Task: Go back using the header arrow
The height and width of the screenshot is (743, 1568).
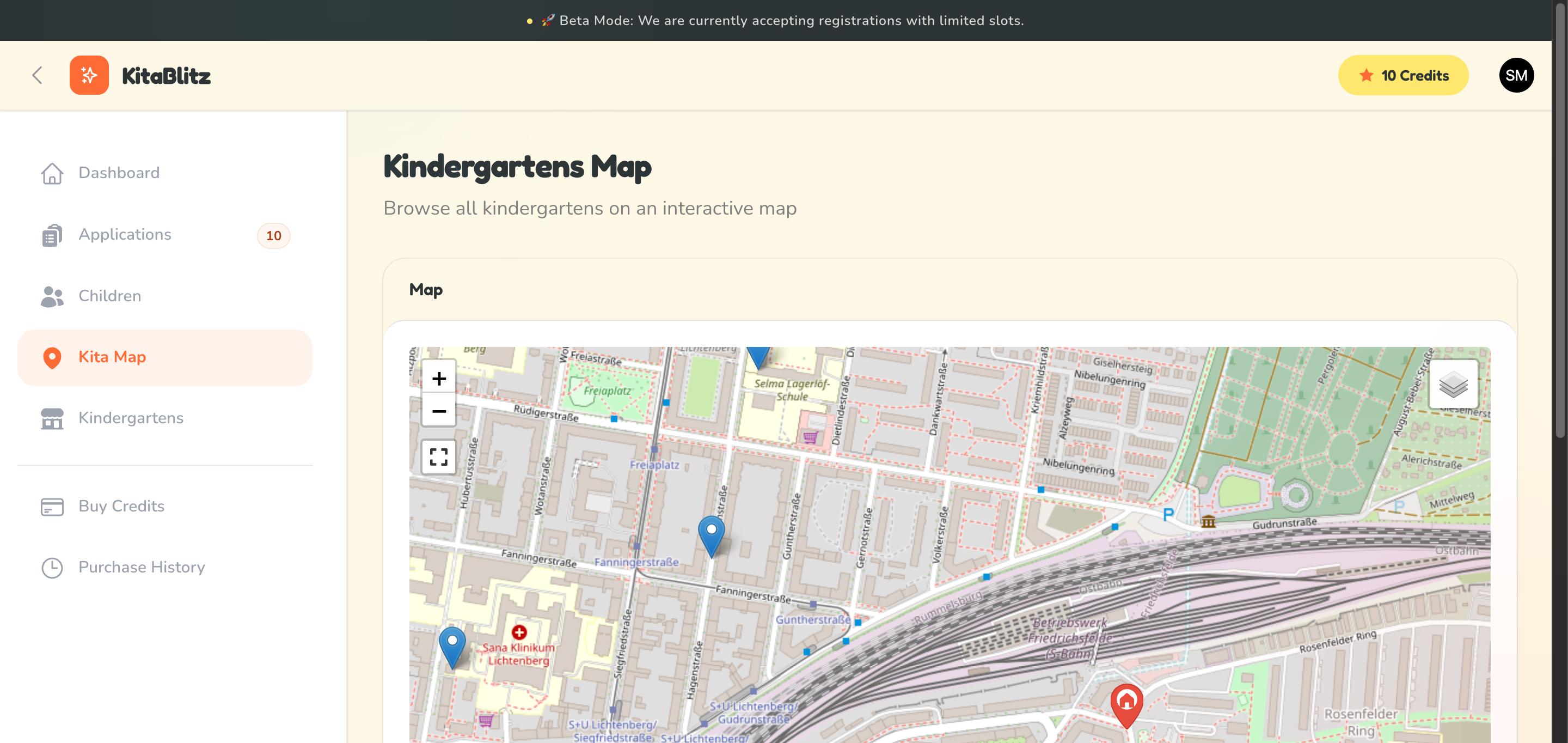Action: 37,76
